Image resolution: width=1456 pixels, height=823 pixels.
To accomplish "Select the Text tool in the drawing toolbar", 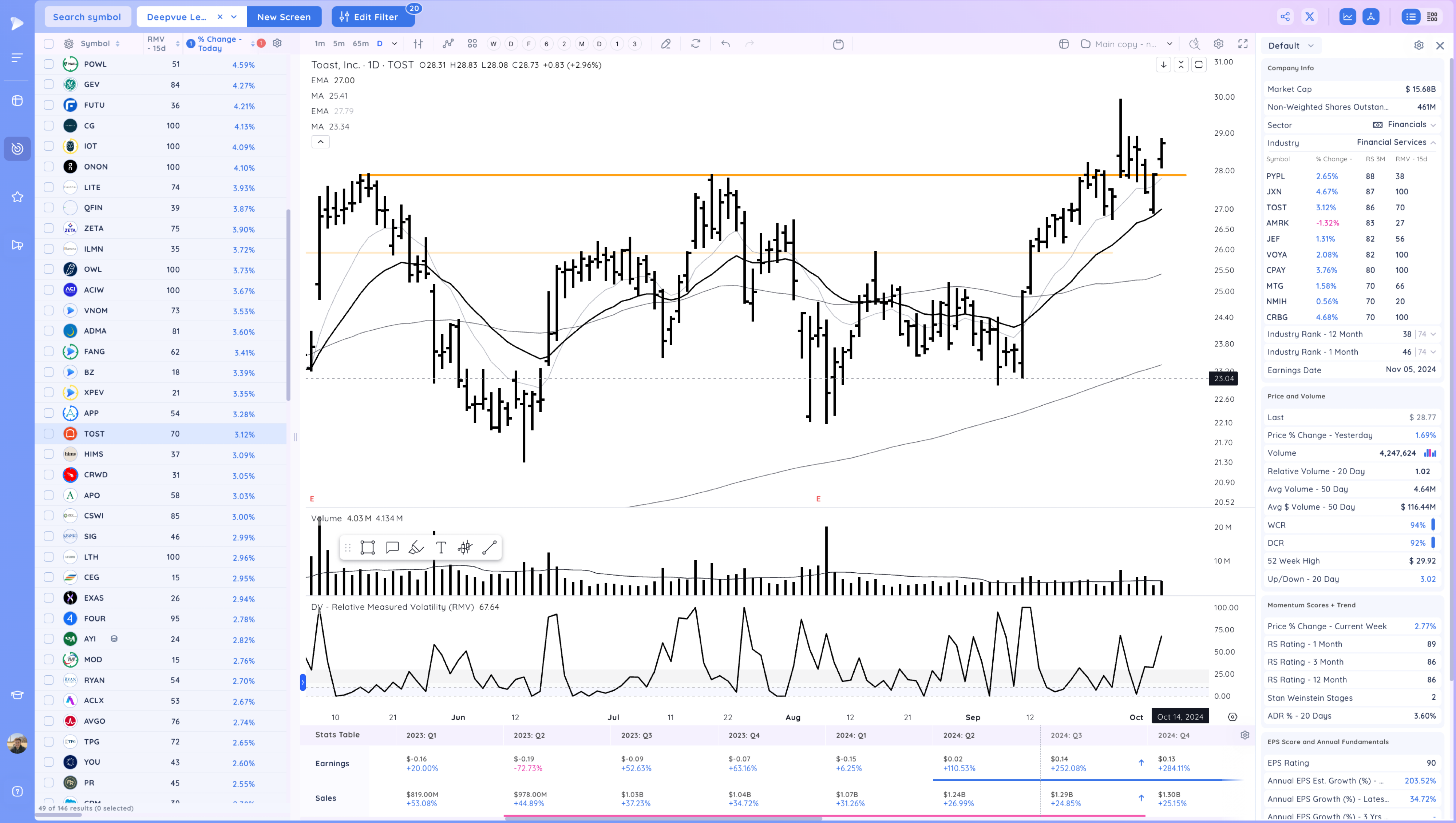I will pos(440,547).
